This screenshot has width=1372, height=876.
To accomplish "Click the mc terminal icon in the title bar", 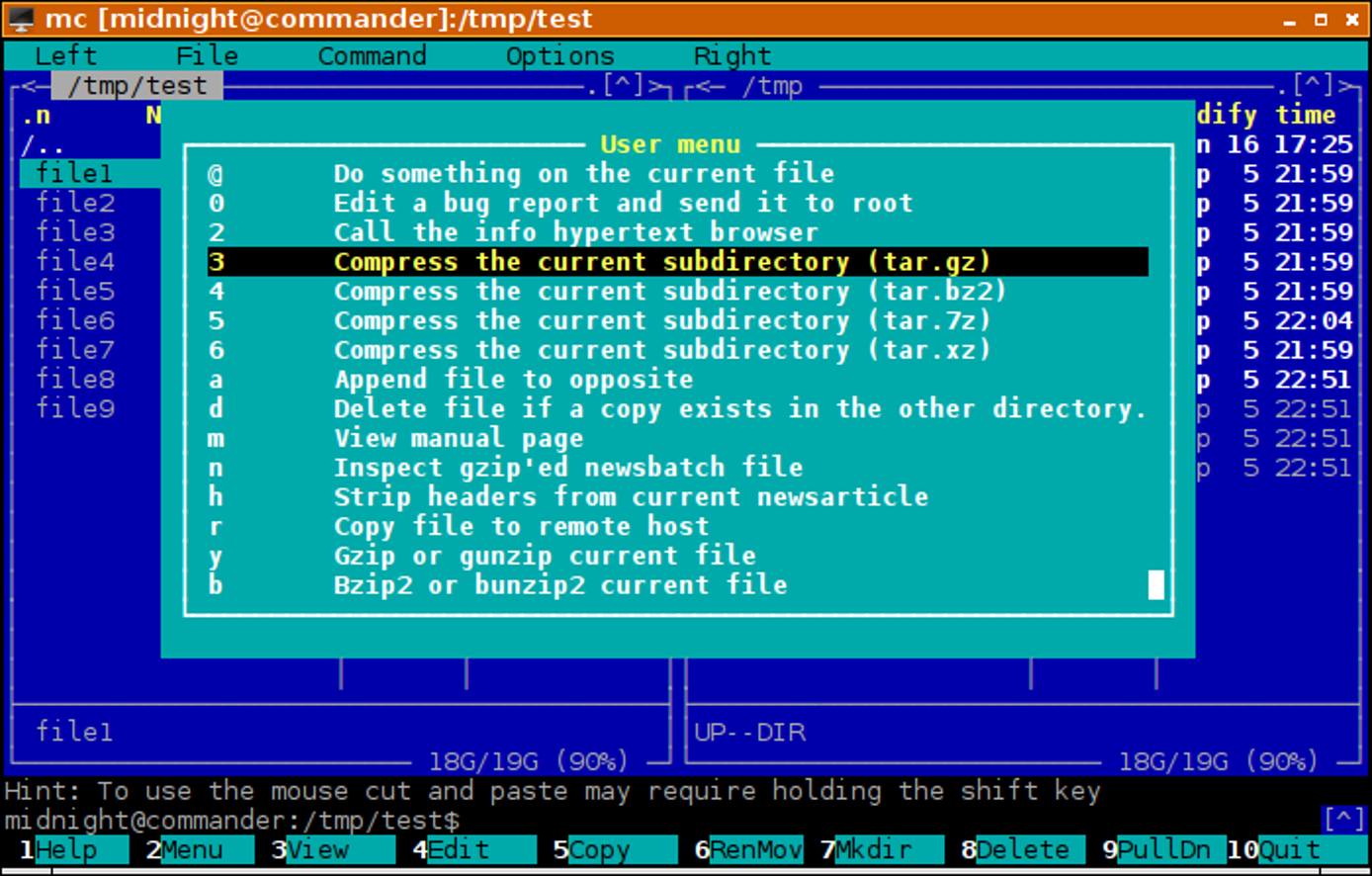I will [20, 18].
